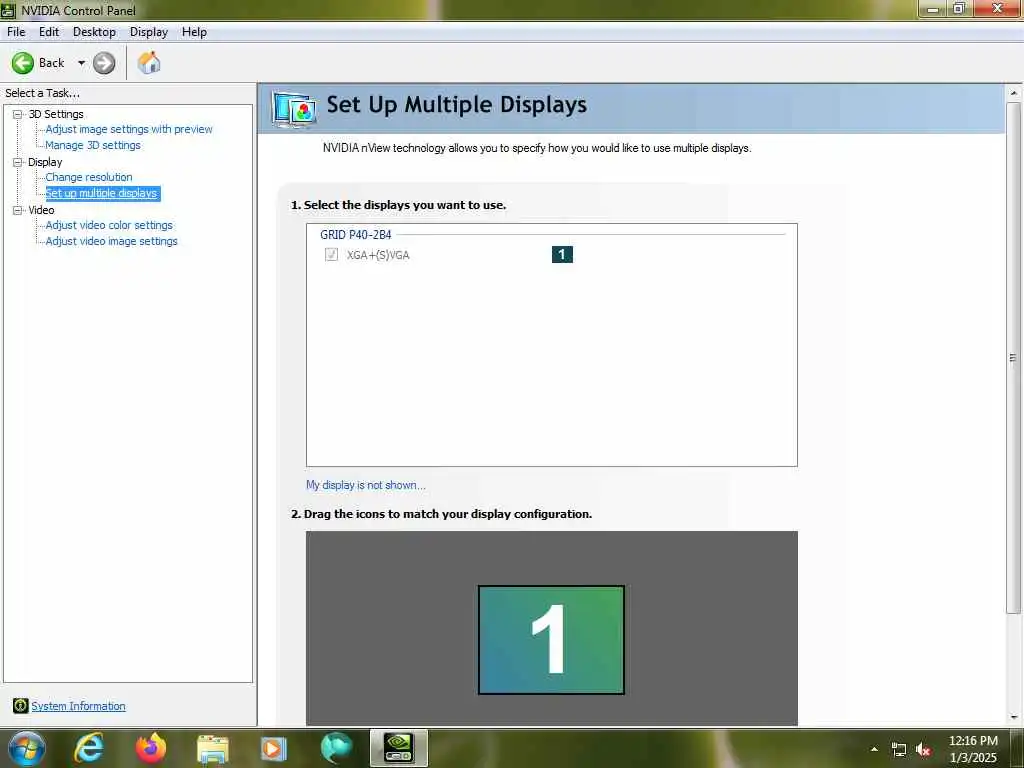Image resolution: width=1024 pixels, height=768 pixels.
Task: Open the Windows Start button
Action: [x=26, y=748]
